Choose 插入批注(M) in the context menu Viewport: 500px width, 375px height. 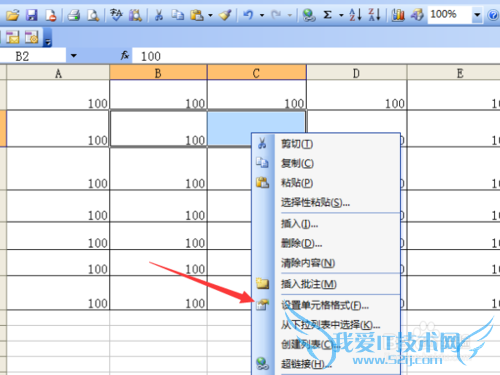tap(327, 284)
